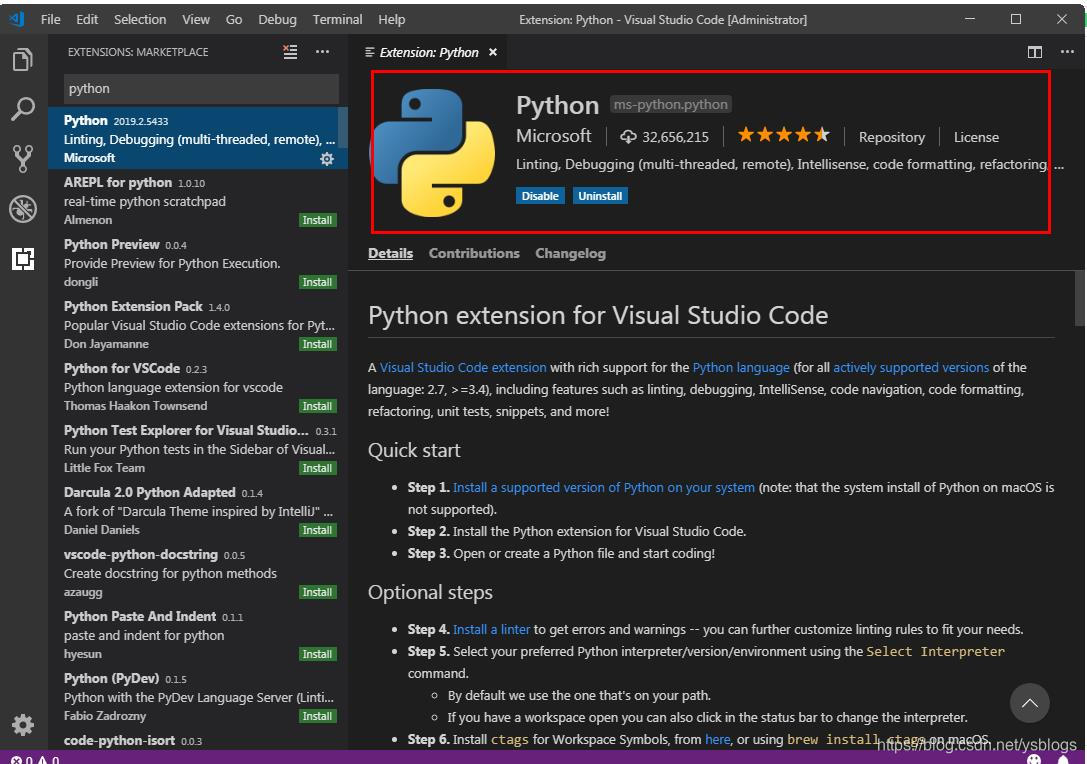The height and width of the screenshot is (764, 1087).
Task: Install Python for VSCode extension
Action: point(318,406)
